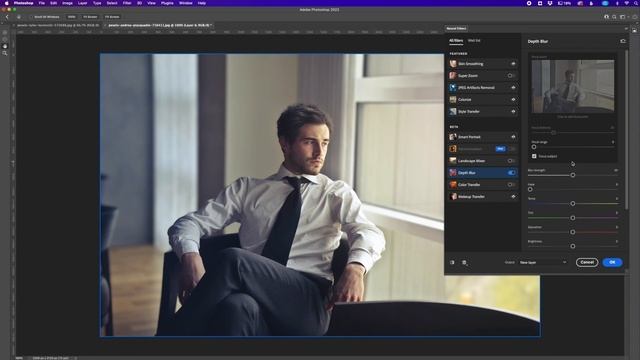Screen dimensions: 640x360
Task: Click the Style Transfer filter icon
Action: click(x=453, y=111)
